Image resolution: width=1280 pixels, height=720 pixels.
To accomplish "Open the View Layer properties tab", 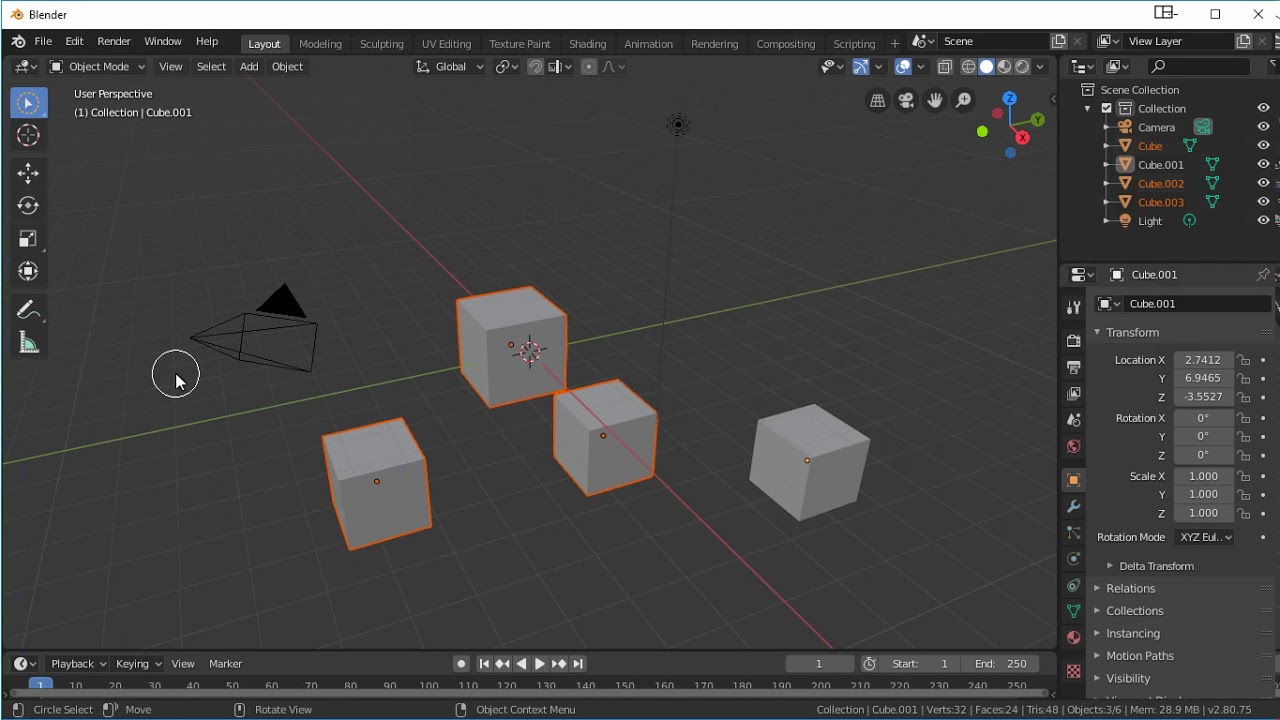I will point(1074,393).
